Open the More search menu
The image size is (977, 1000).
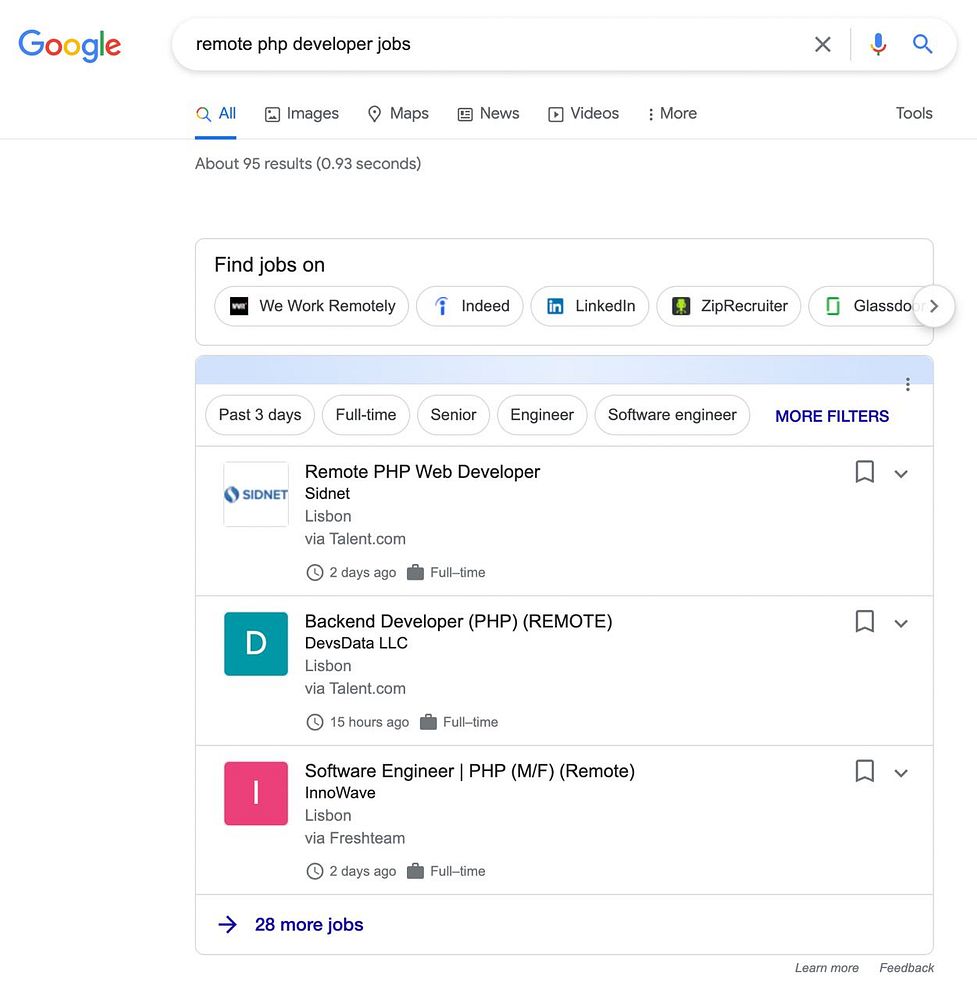pos(672,114)
